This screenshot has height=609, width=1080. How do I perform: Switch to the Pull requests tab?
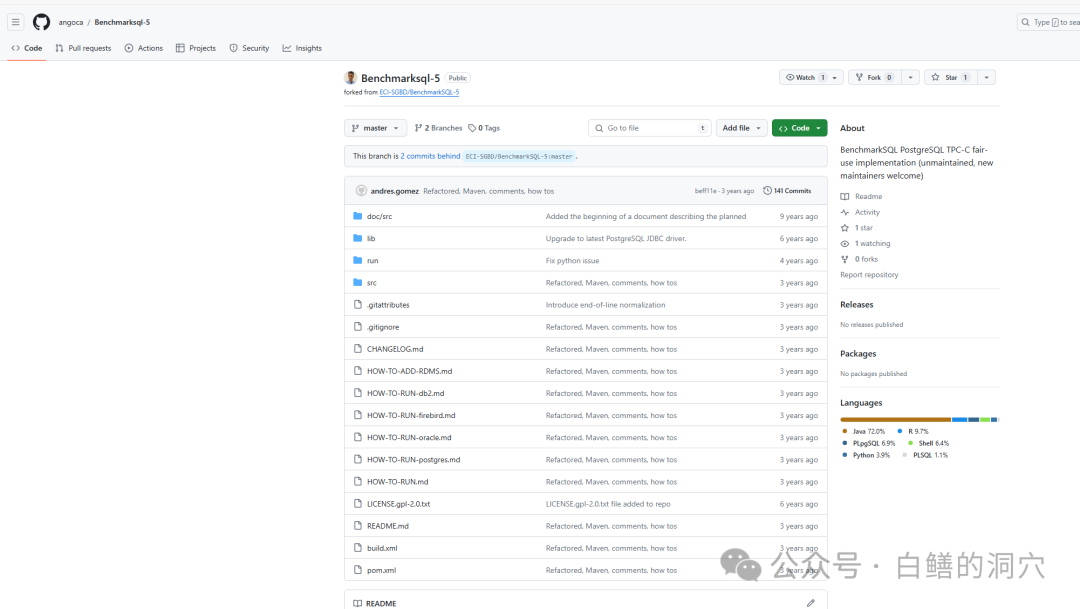pyautogui.click(x=83, y=48)
